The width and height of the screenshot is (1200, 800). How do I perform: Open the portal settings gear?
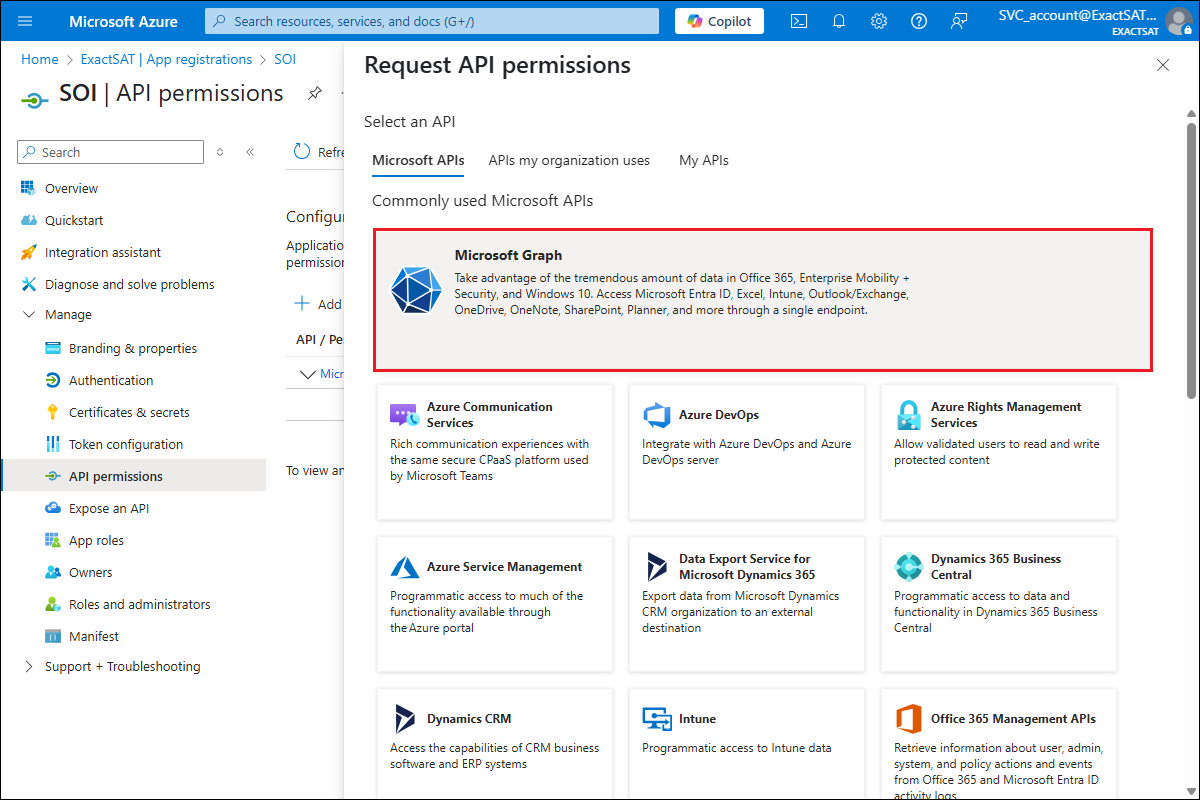[879, 21]
